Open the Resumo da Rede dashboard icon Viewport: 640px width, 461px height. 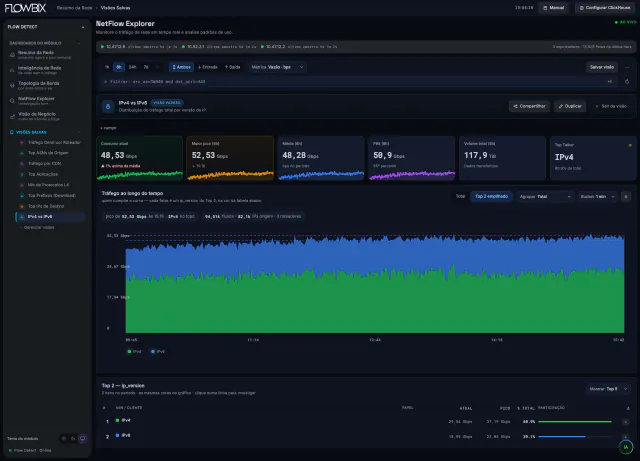pos(12,55)
